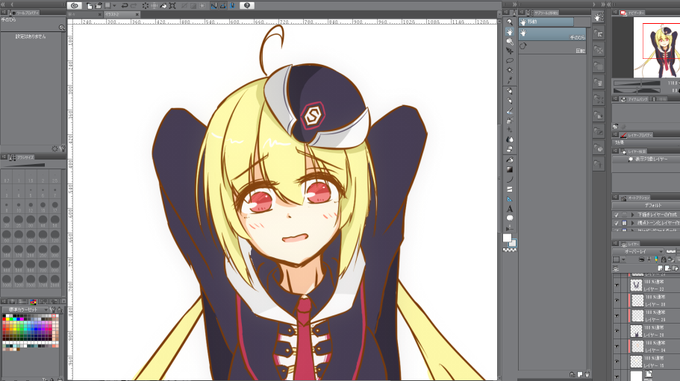Click the Redo arrow icon
This screenshot has height=381, width=680.
pyautogui.click(x=134, y=6)
